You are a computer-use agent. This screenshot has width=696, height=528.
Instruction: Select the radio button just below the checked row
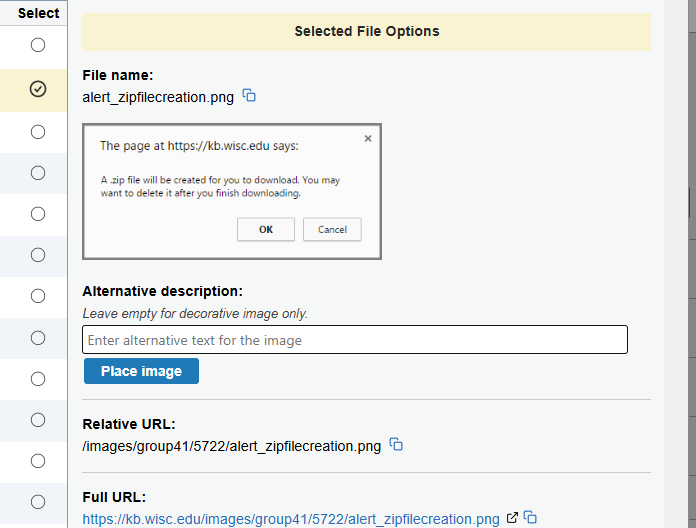[38, 132]
